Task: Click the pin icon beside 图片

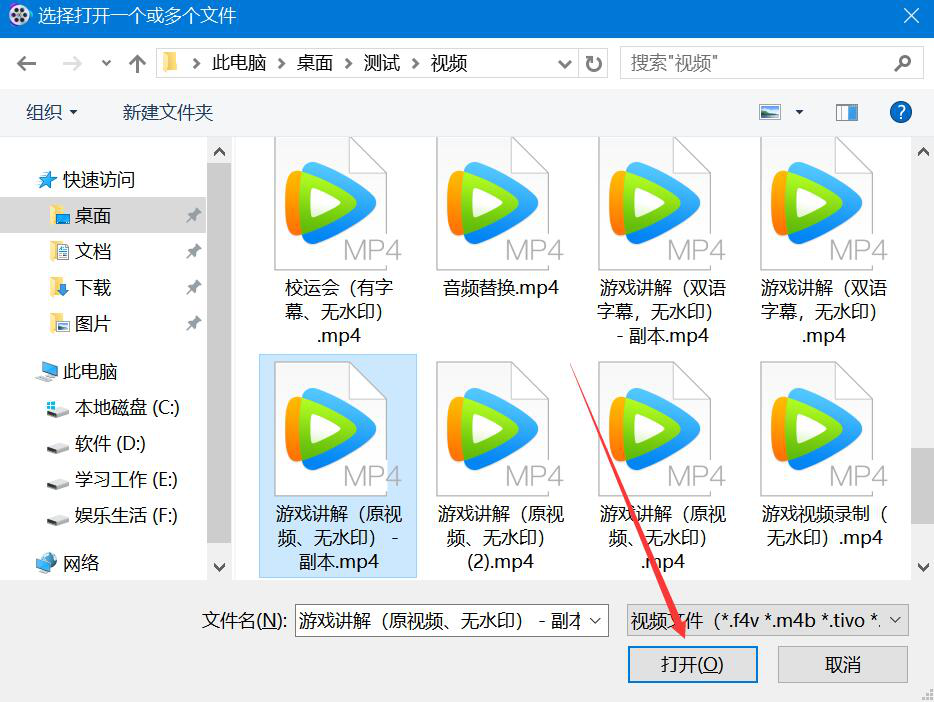Action: 193,324
